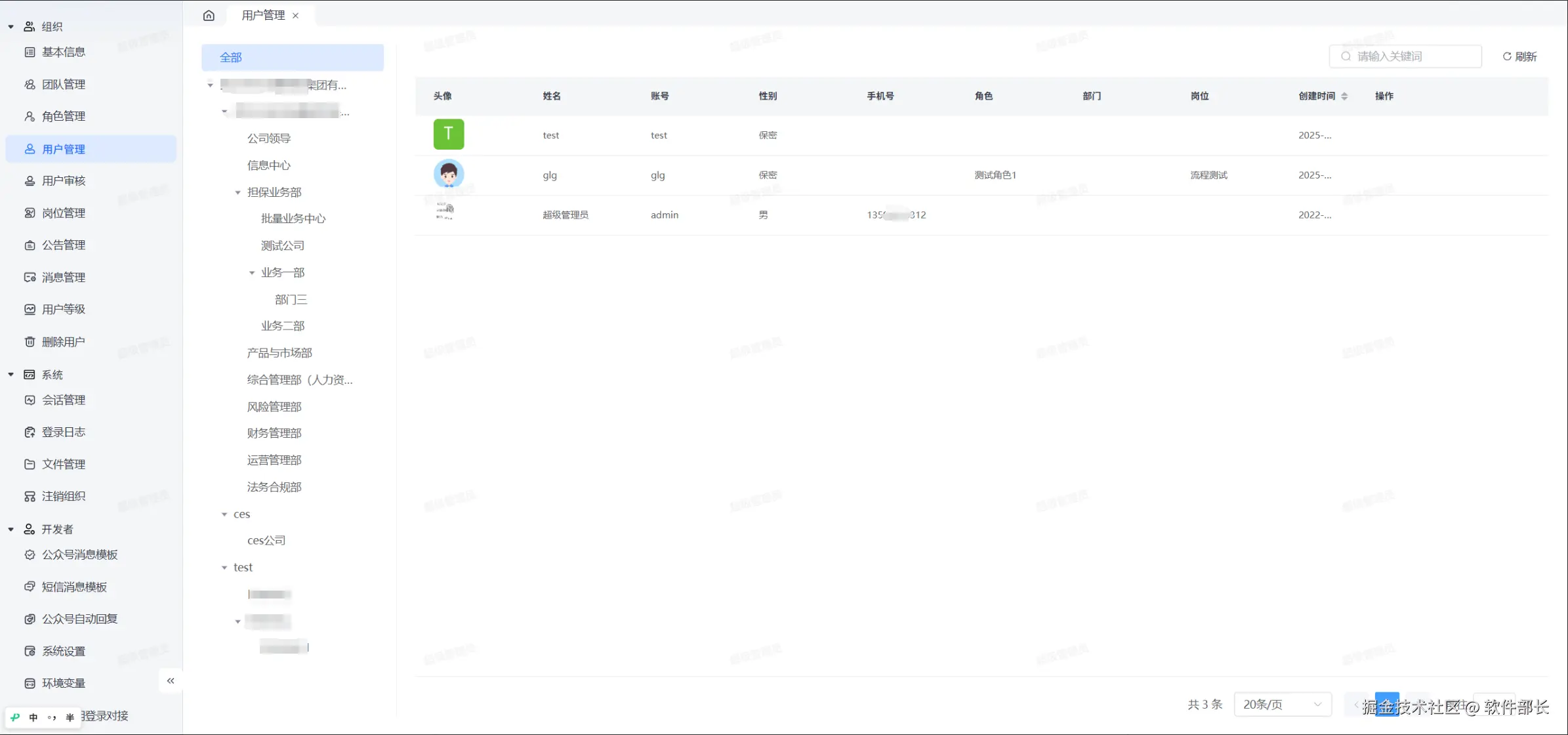Open 用户审核 menu item
The width and height of the screenshot is (1568, 735).
click(64, 180)
